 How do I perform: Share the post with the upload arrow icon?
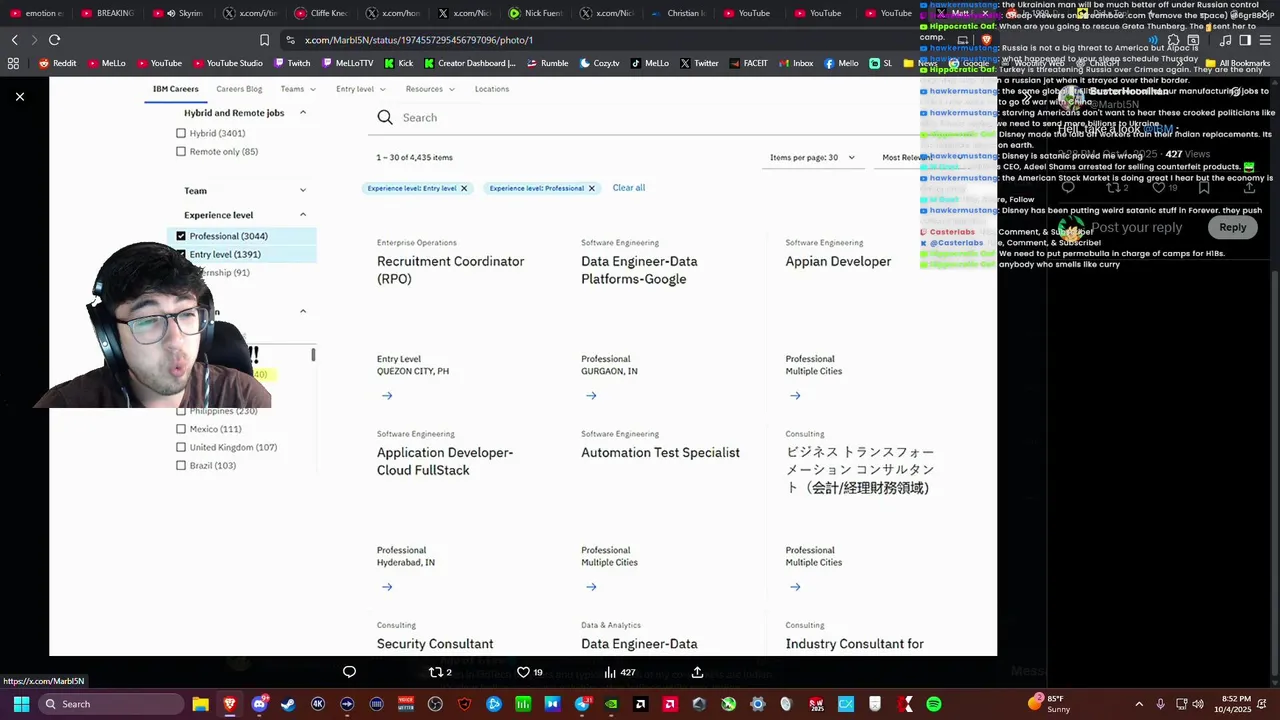click(697, 672)
